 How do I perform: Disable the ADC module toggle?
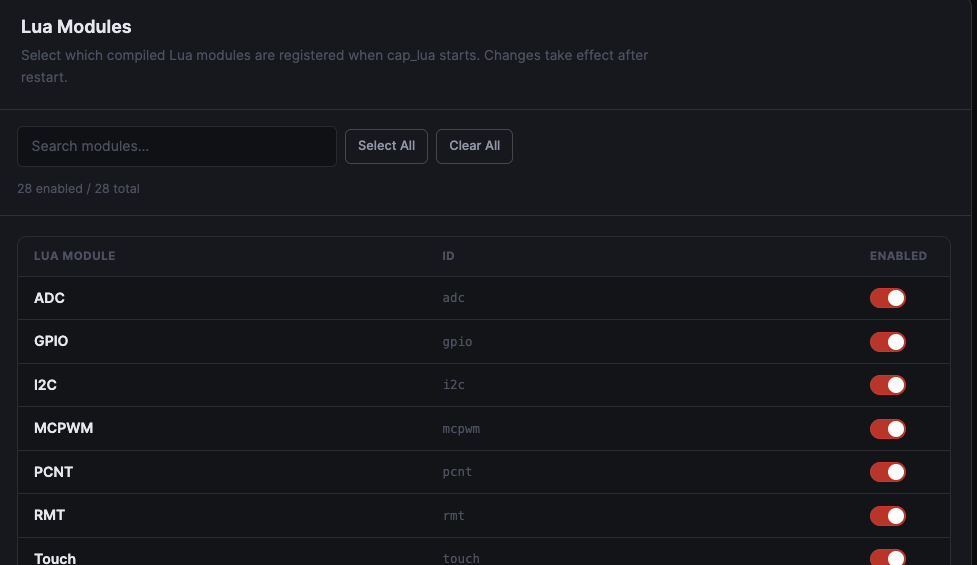tap(887, 298)
